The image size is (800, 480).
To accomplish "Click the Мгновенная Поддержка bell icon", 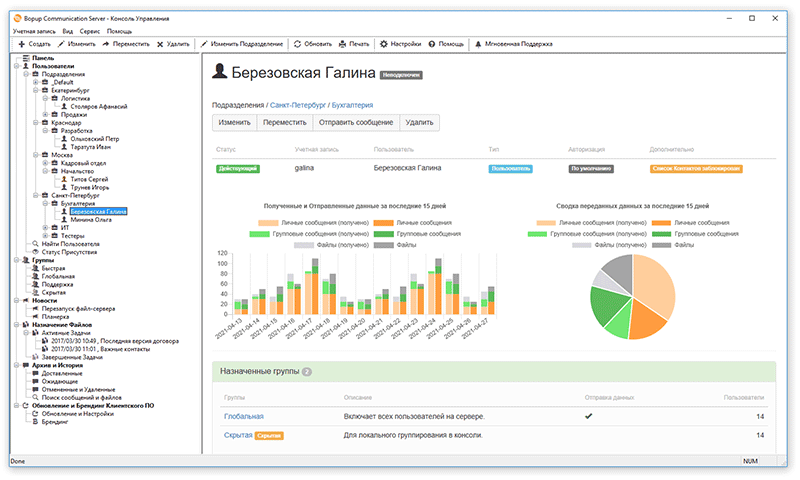I will point(478,44).
